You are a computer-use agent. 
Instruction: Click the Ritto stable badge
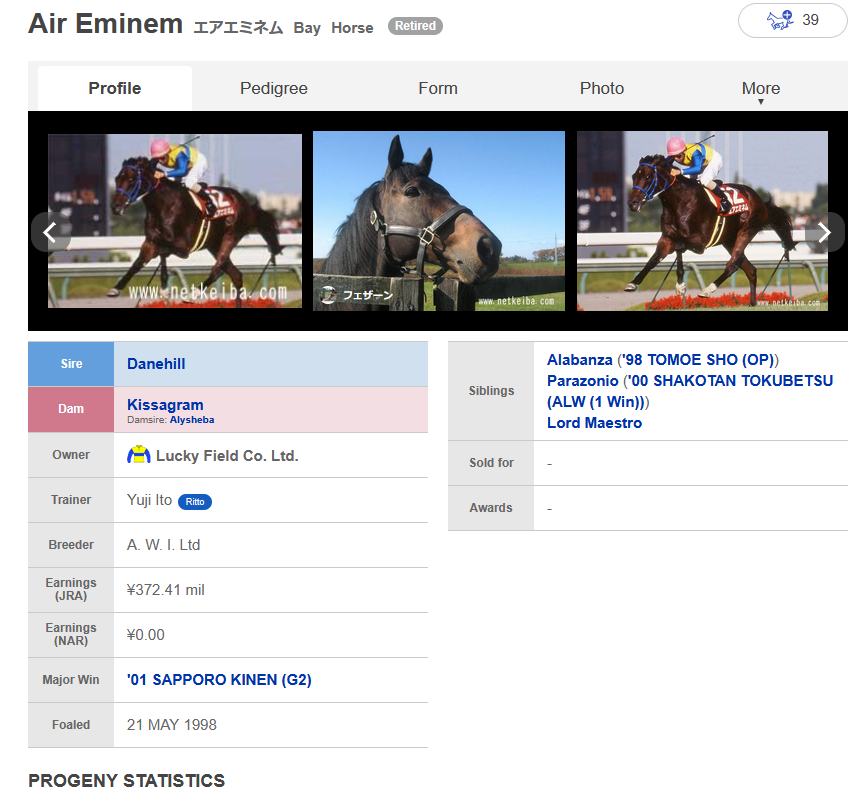tap(195, 502)
